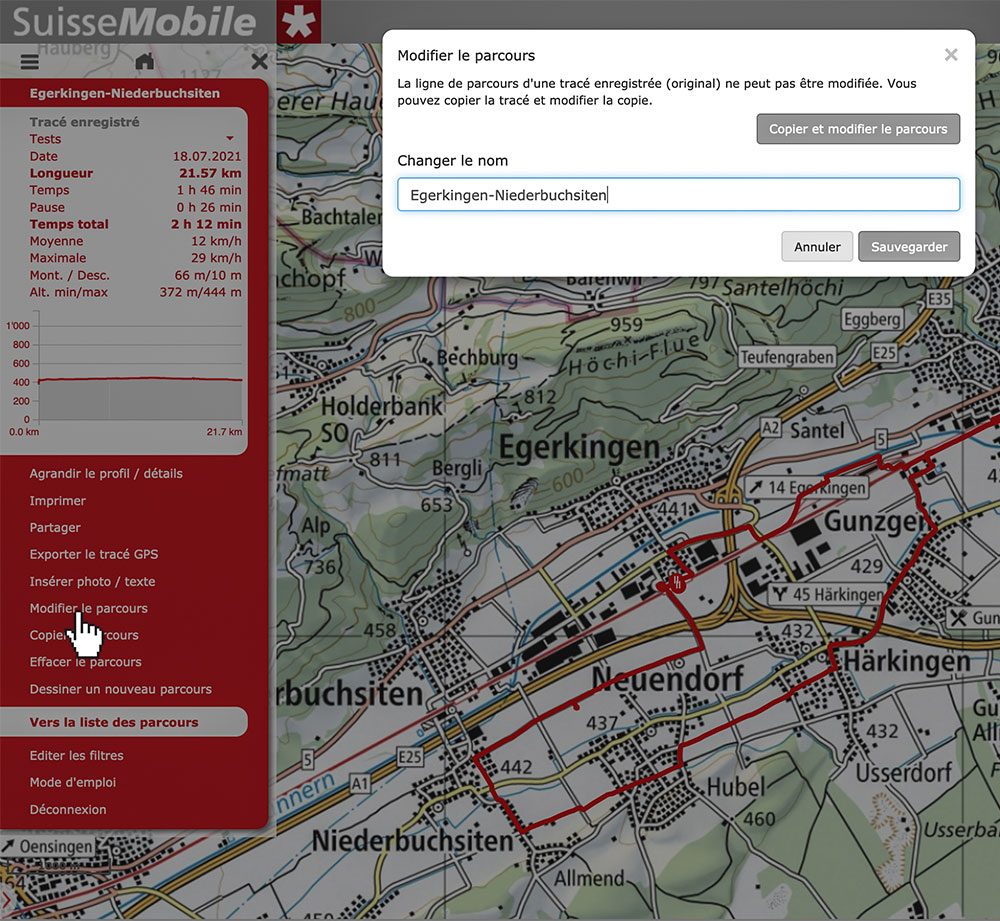Close the Modifier le parcours dialog

[951, 55]
